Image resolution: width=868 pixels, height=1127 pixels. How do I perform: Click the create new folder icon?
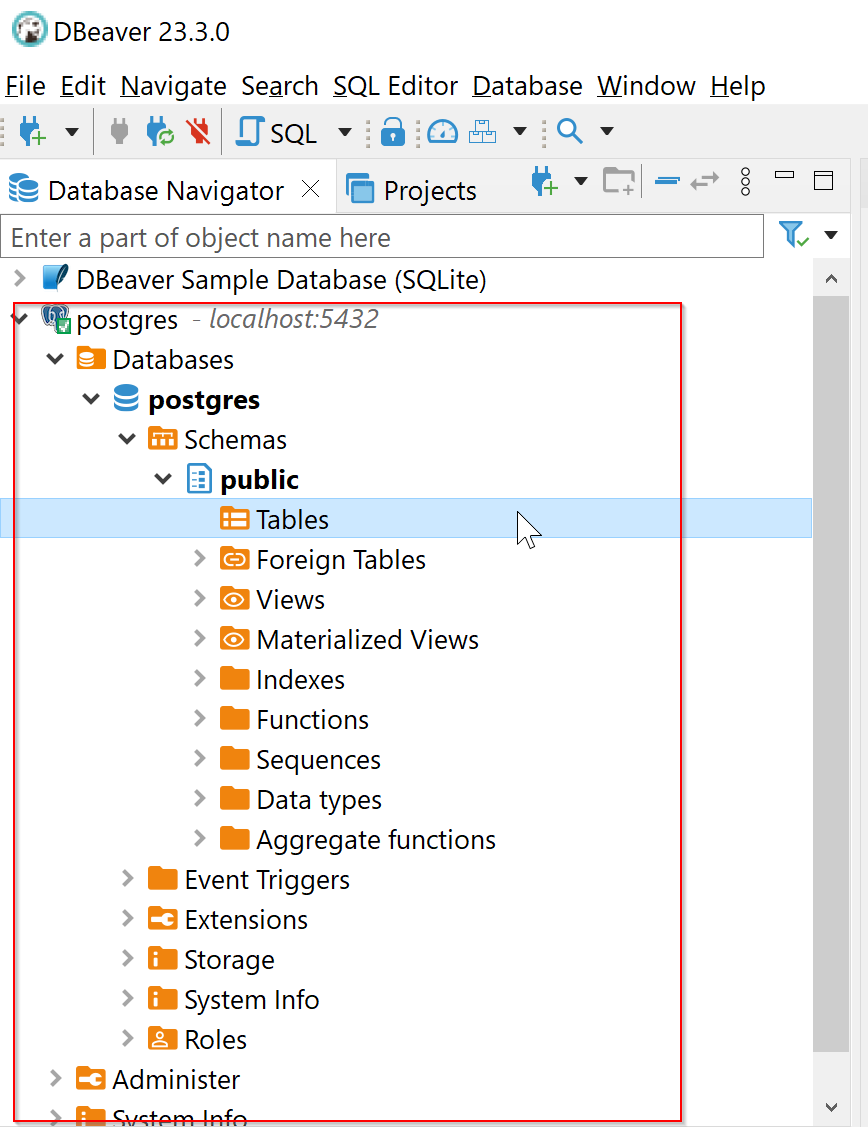tap(619, 181)
